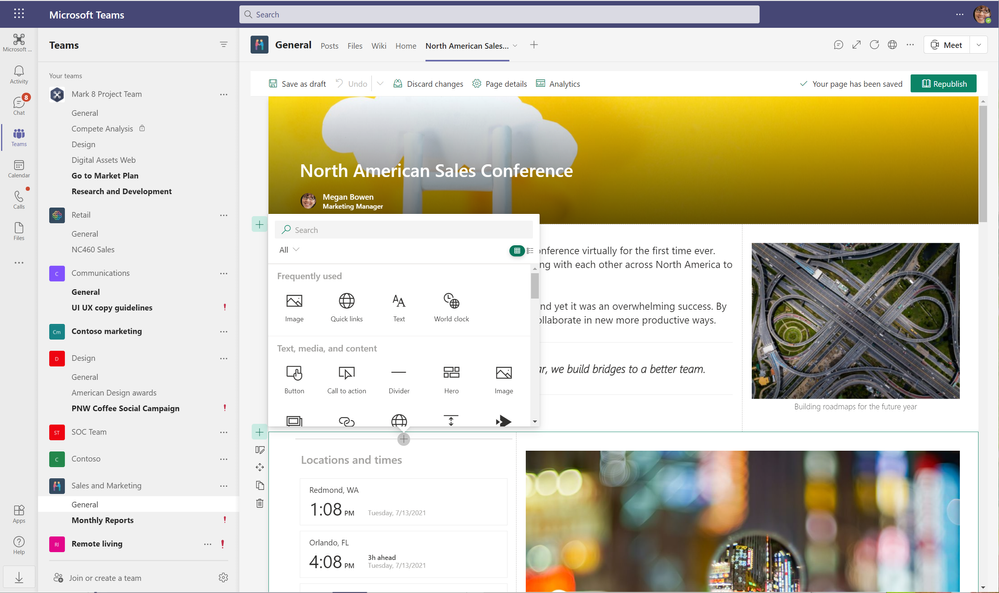Open the All category dropdown
This screenshot has height=593, width=999.
(289, 250)
